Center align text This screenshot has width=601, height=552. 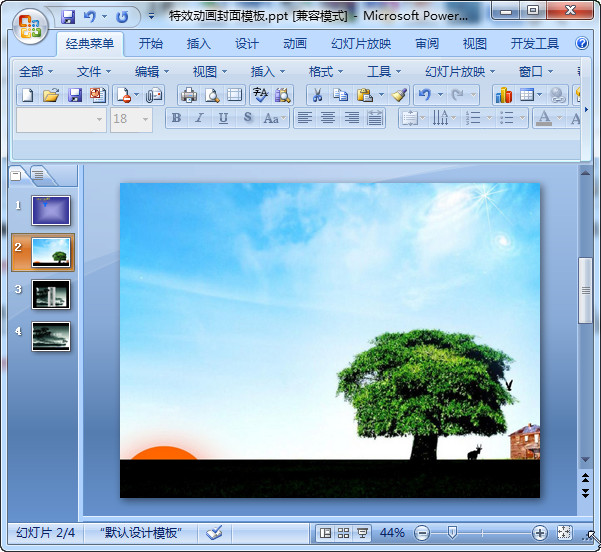(x=328, y=118)
